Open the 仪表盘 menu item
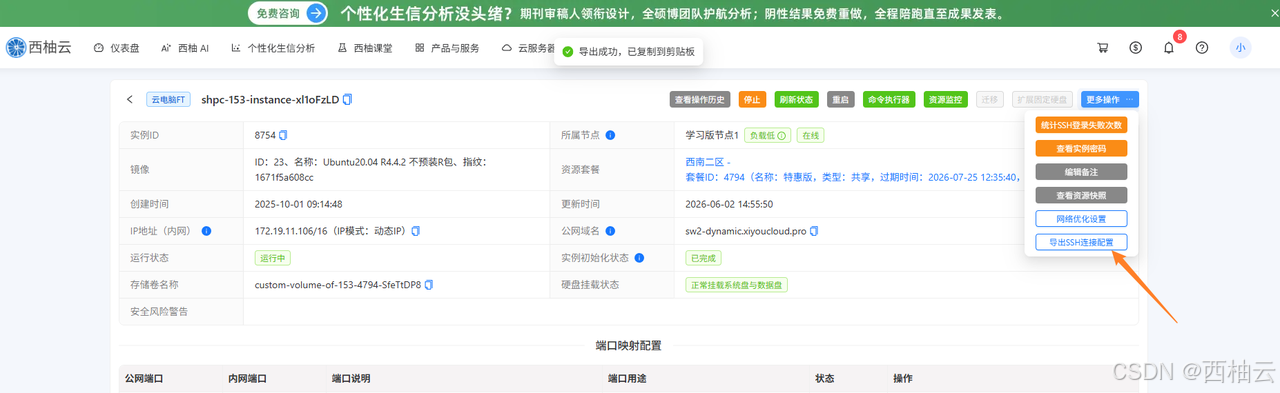 (x=116, y=47)
